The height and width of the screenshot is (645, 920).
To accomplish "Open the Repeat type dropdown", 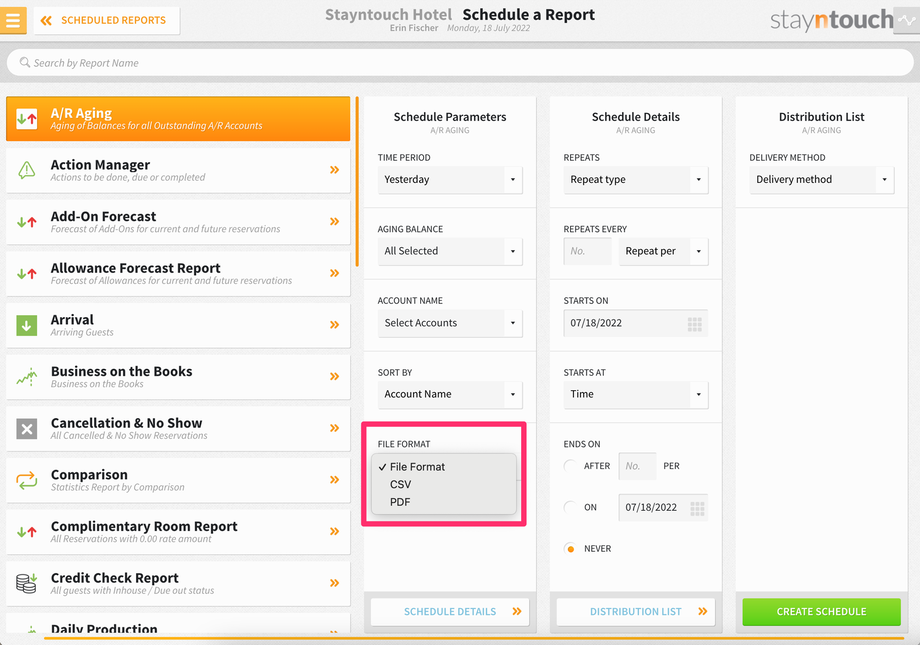I will (636, 180).
